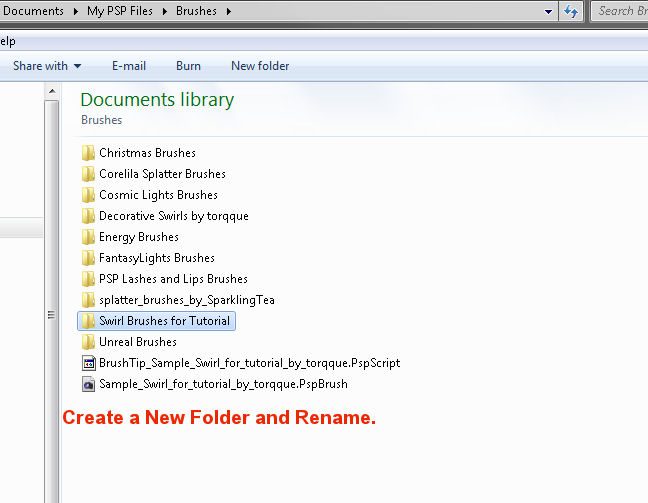Click the E-mail toolbar button
The image size is (648, 503).
[x=129, y=66]
